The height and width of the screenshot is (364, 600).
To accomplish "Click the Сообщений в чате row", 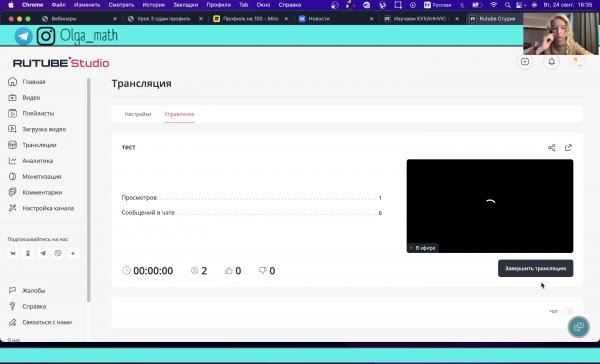I will (251, 213).
